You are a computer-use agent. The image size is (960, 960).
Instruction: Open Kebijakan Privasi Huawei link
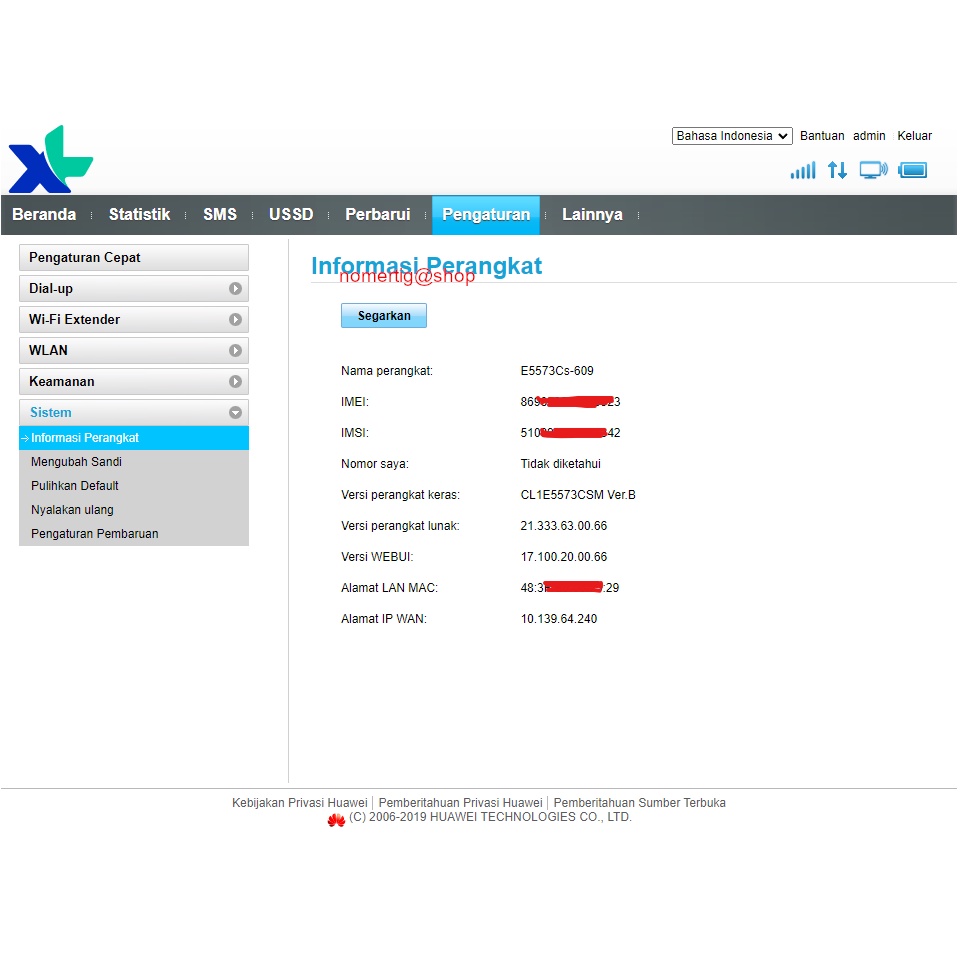pyautogui.click(x=299, y=803)
